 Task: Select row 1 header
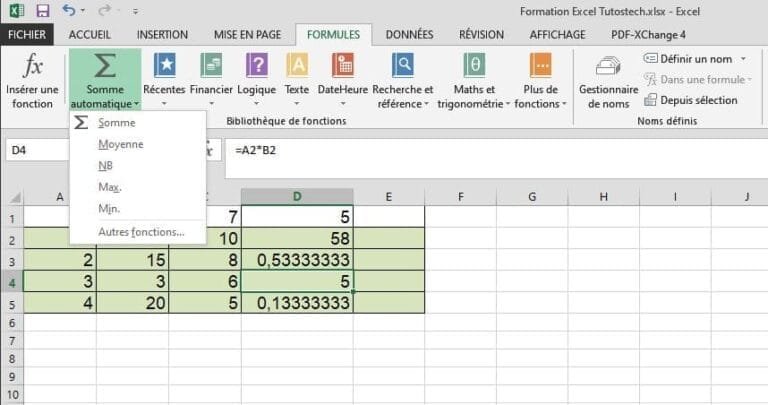[12, 217]
